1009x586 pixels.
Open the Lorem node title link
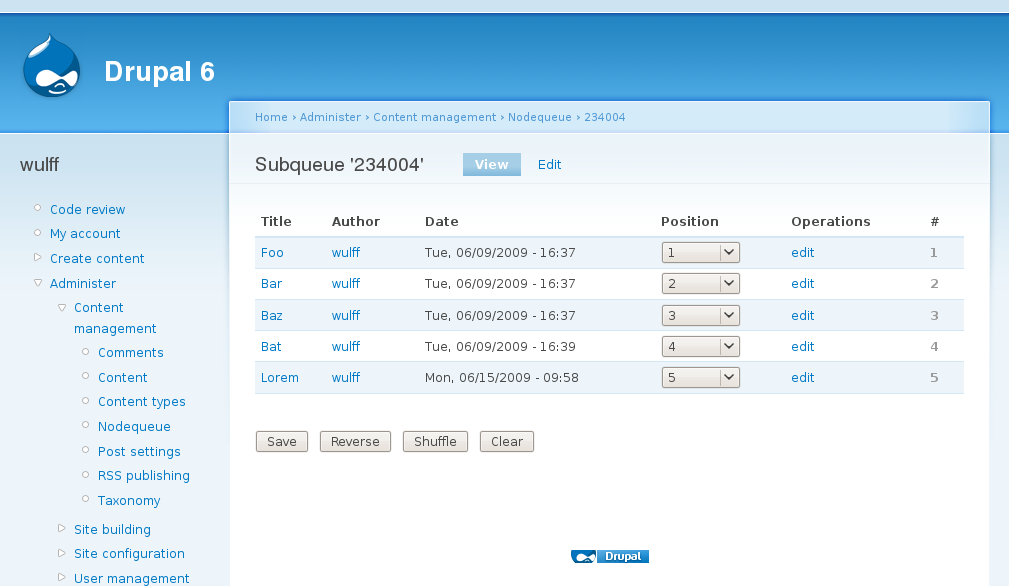(x=279, y=378)
